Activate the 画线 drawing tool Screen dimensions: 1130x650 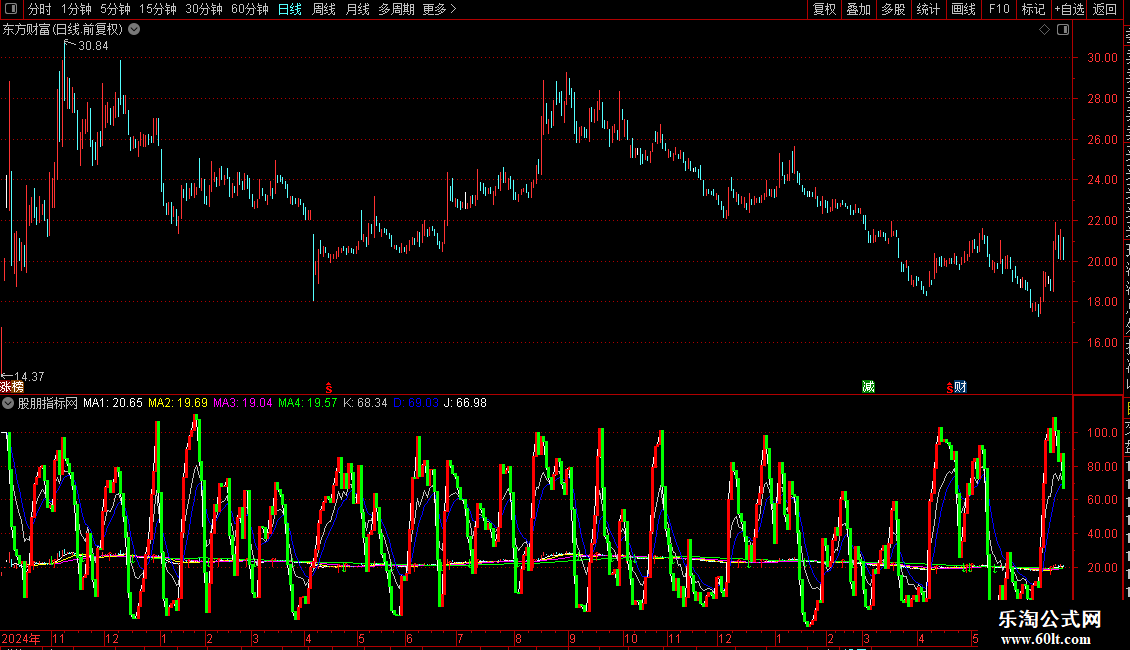tap(964, 9)
